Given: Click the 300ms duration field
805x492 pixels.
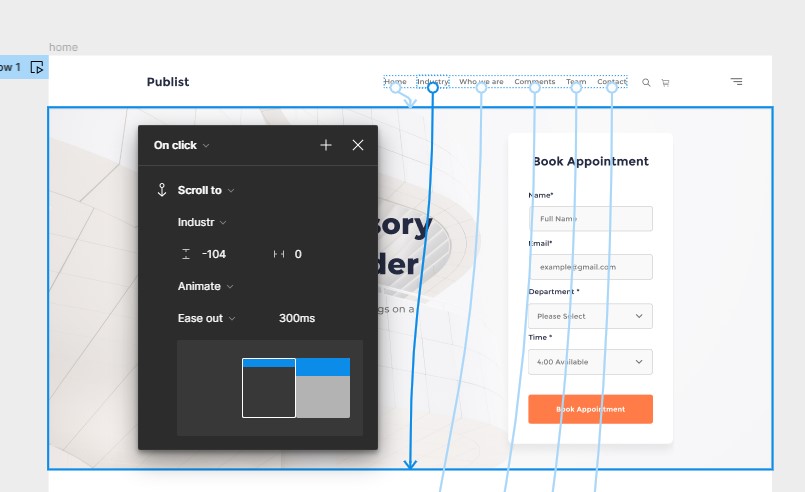Looking at the screenshot, I should click(x=297, y=318).
